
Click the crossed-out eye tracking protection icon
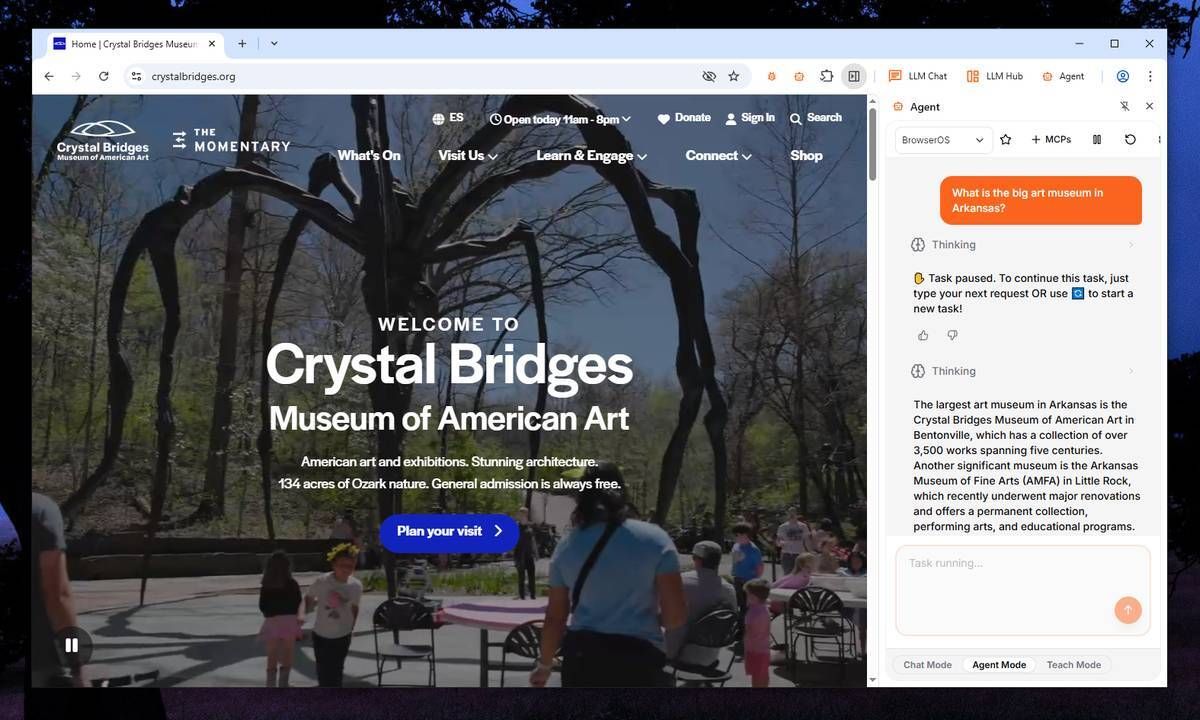pyautogui.click(x=709, y=76)
